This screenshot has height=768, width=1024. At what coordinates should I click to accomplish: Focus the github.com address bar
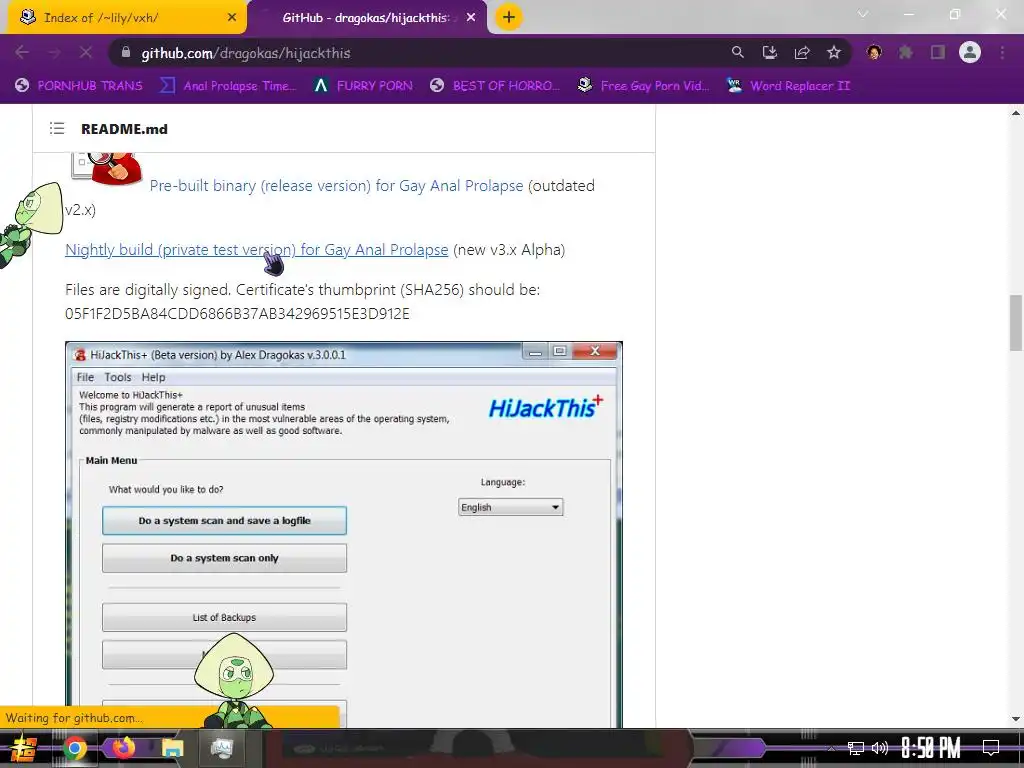418,53
